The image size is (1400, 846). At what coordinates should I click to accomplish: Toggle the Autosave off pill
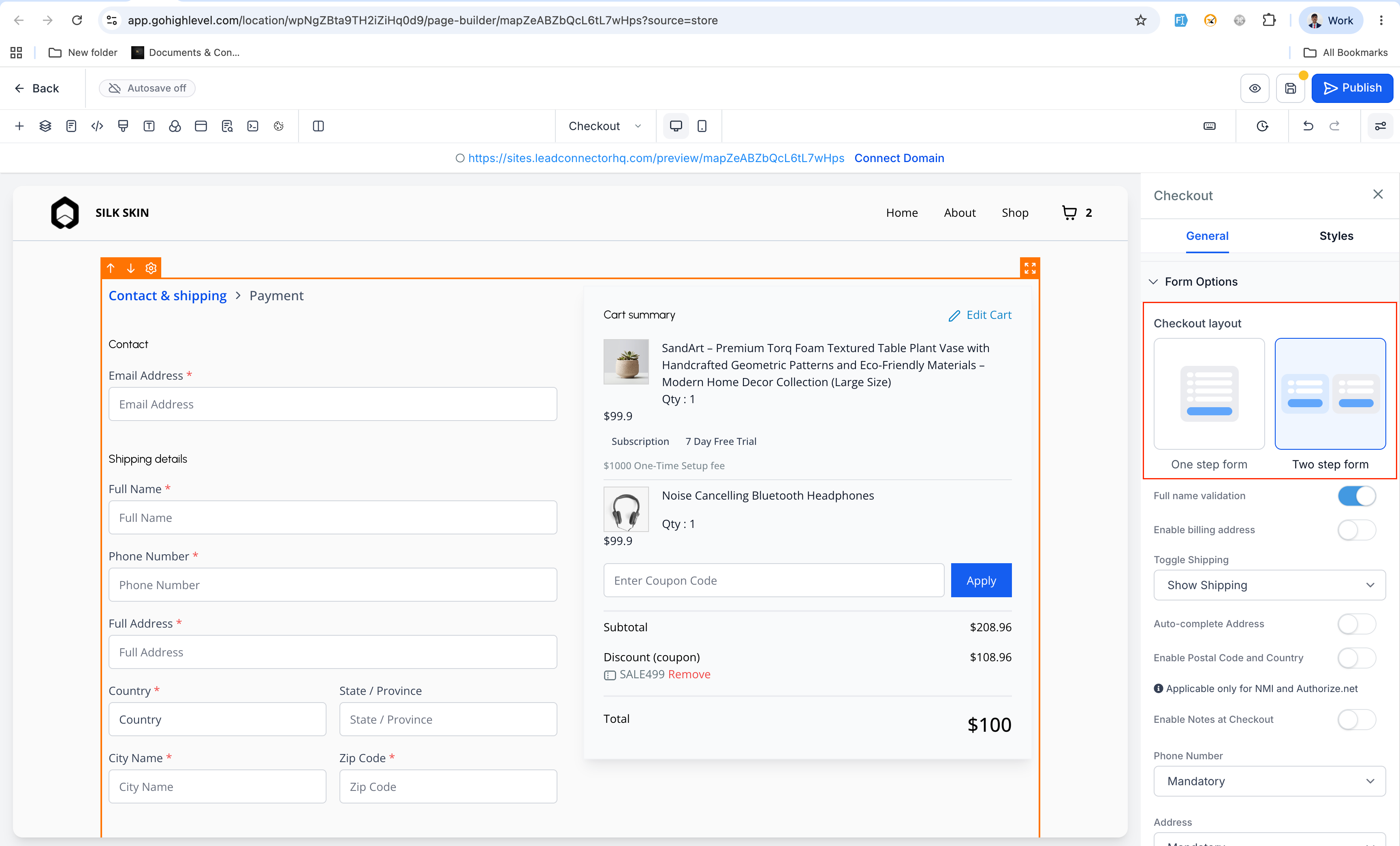pos(147,88)
